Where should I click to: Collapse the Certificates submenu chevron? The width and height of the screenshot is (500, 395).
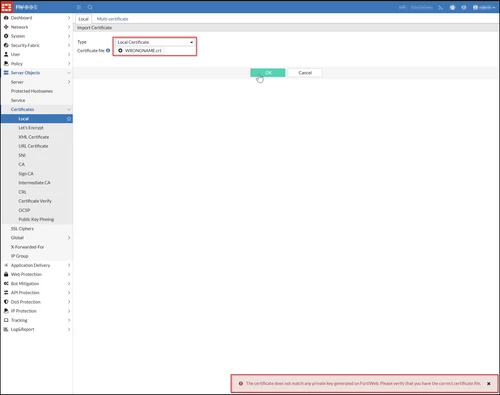[69, 109]
